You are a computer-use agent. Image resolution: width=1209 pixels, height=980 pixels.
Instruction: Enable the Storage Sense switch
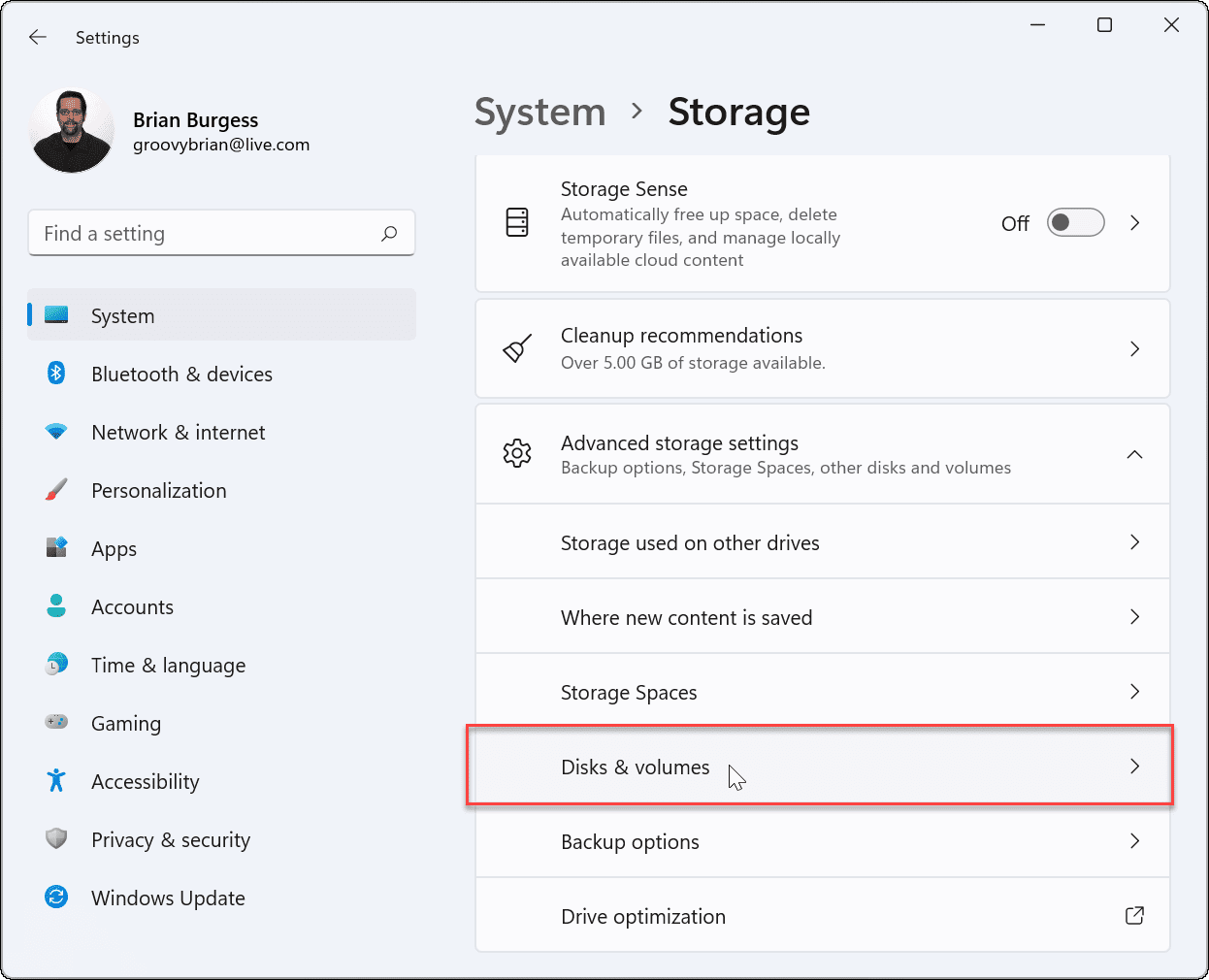[x=1075, y=222]
